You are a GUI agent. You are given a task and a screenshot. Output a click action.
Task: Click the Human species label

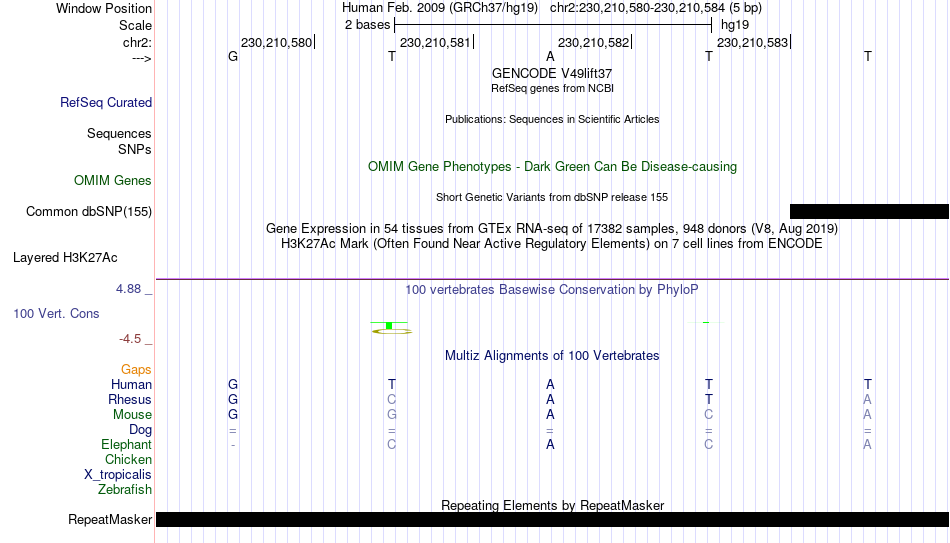pos(131,385)
